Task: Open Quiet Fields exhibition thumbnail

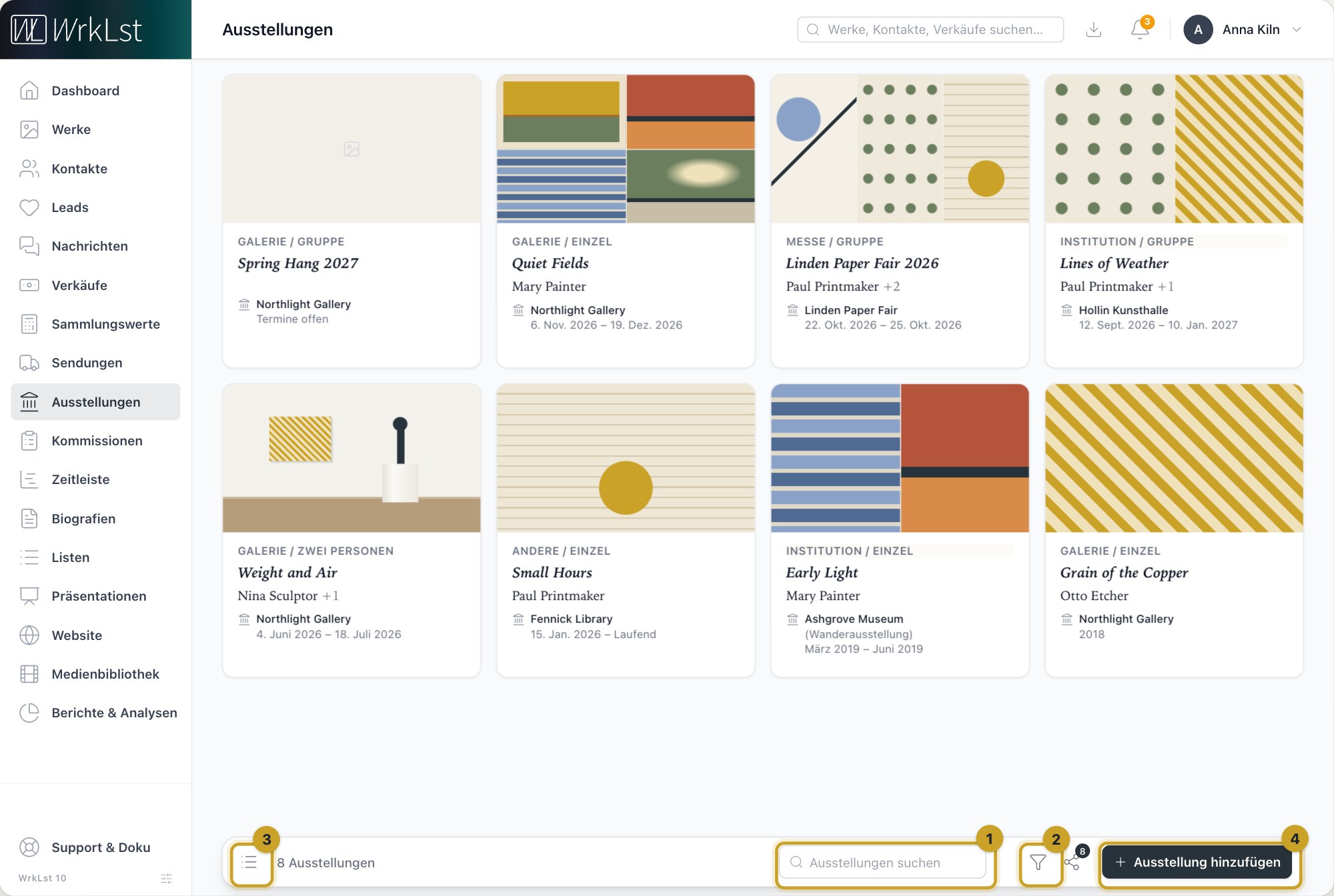Action: coord(626,149)
